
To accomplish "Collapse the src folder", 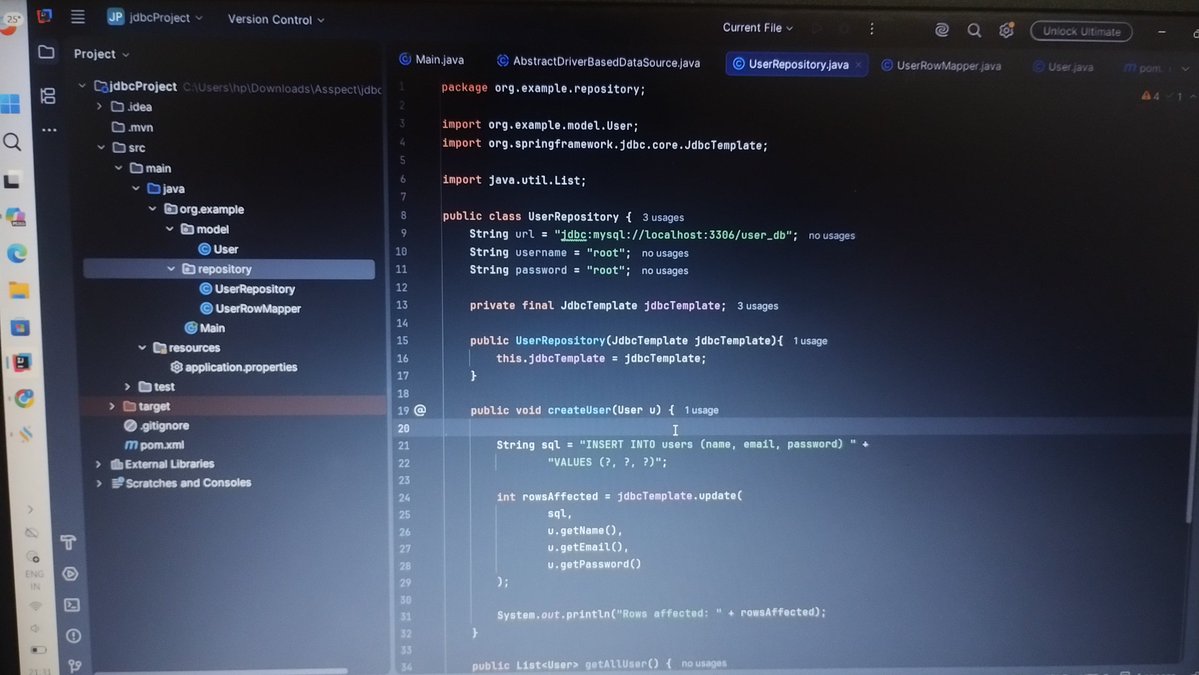I will [101, 147].
